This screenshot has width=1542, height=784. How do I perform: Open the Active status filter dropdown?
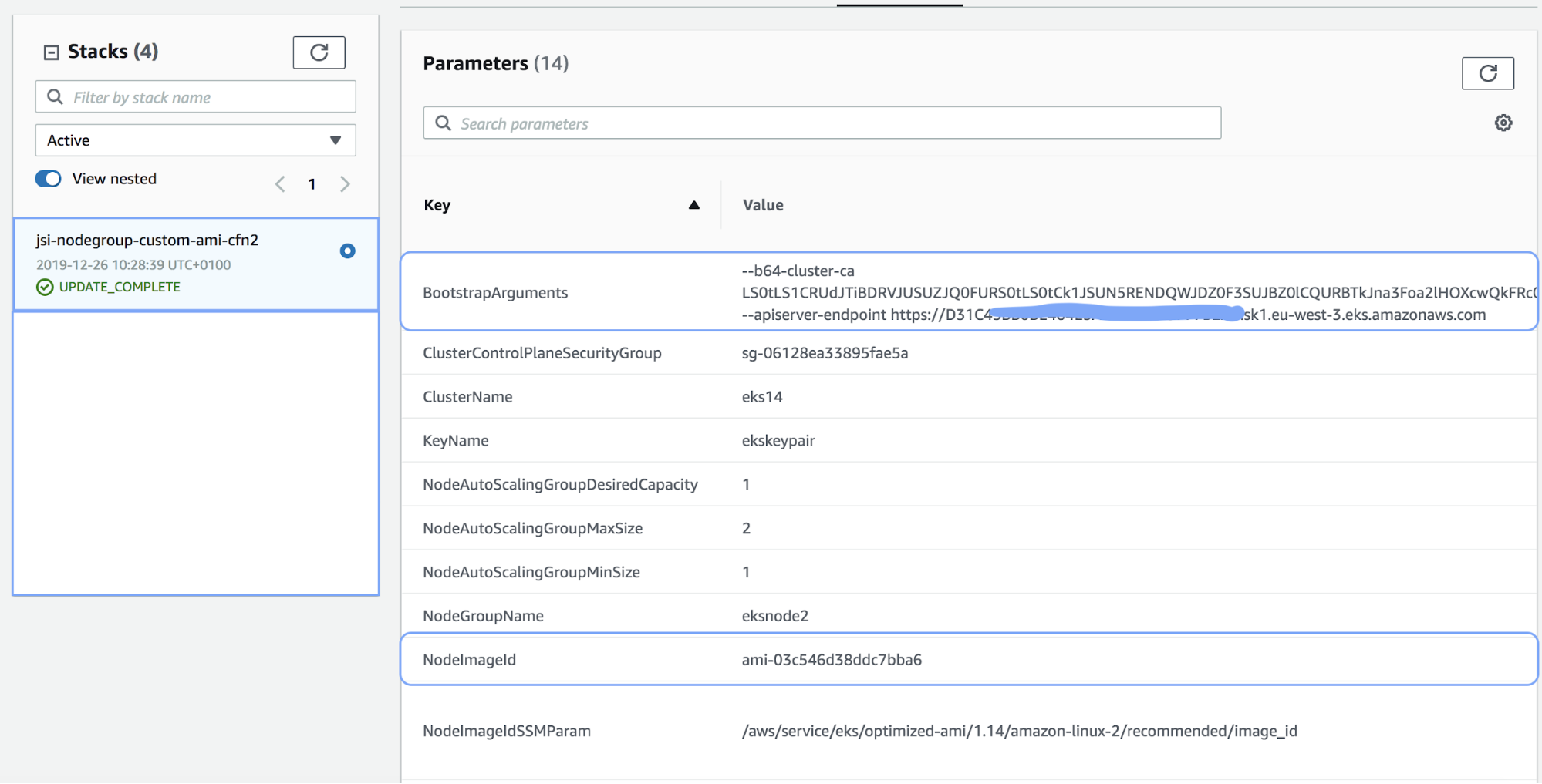click(195, 140)
